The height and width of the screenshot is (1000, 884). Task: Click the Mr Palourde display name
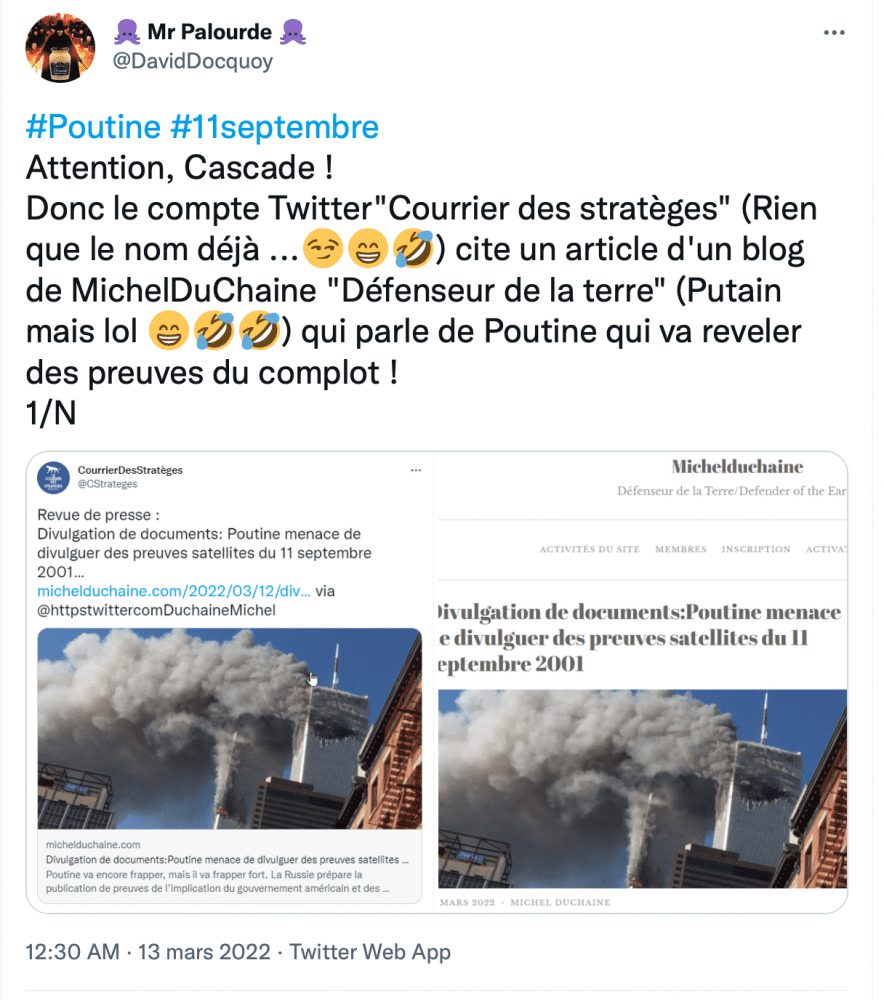pyautogui.click(x=209, y=31)
